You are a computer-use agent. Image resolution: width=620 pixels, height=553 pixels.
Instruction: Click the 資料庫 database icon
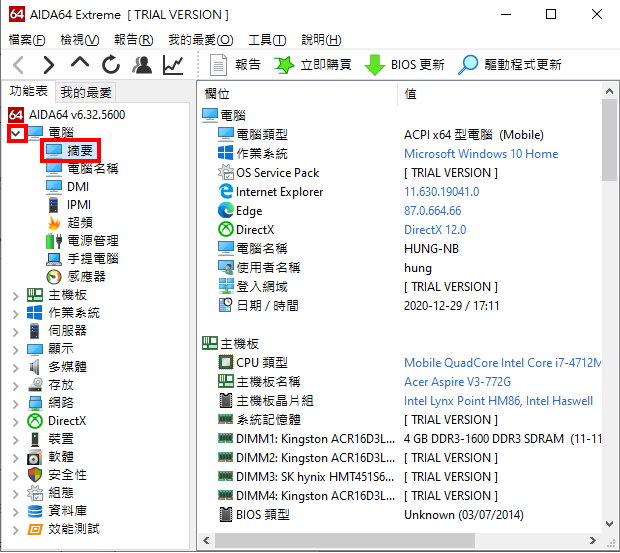[x=35, y=511]
